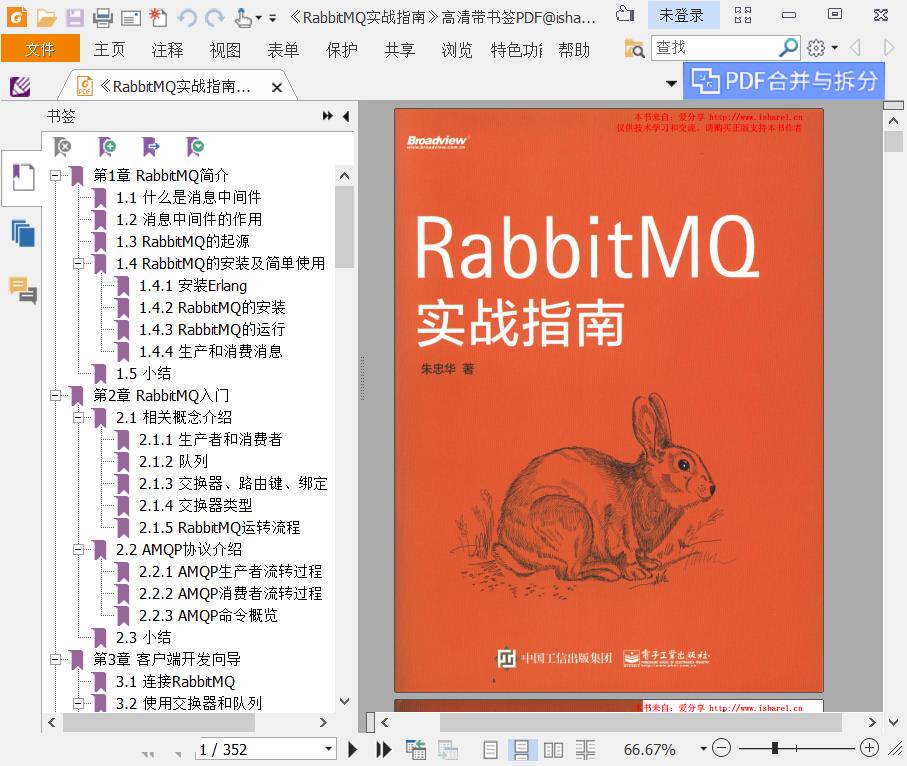
Task: Click the zoom out minus button
Action: click(721, 748)
